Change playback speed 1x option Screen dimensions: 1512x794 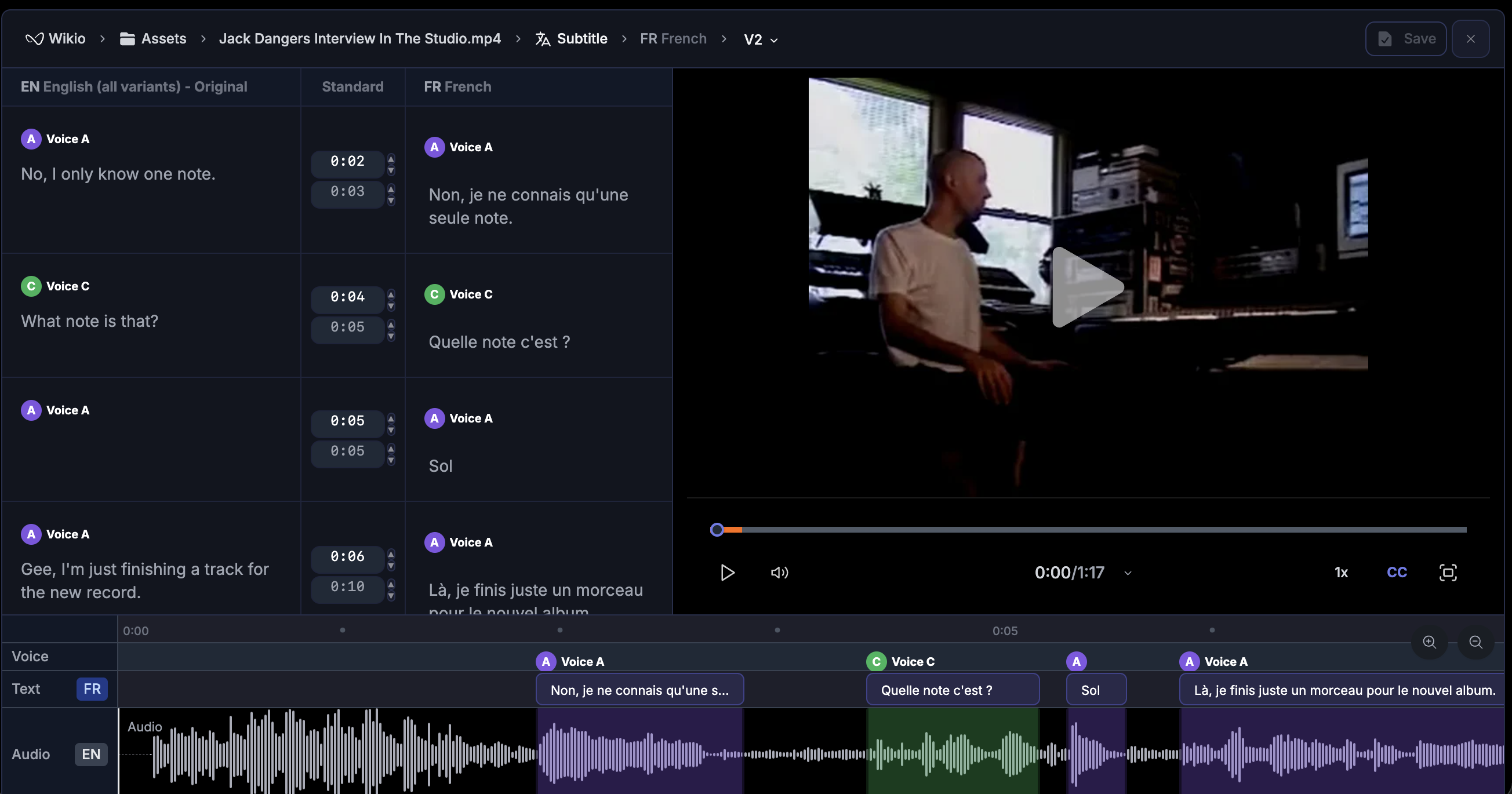point(1340,572)
